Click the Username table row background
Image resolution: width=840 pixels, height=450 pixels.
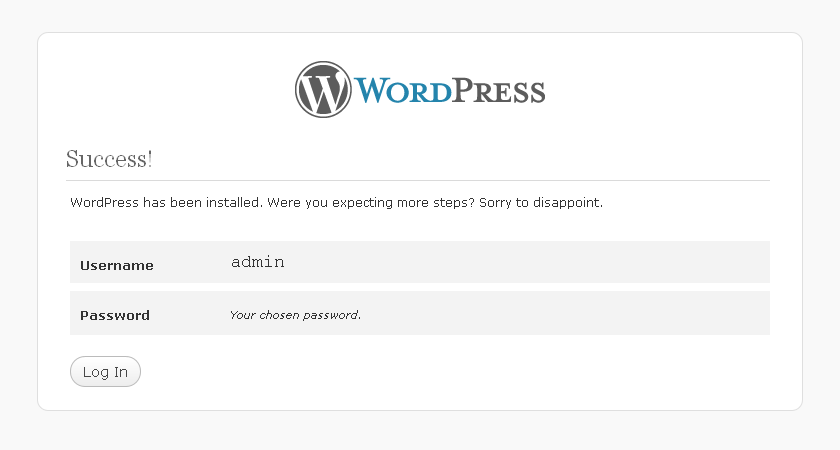tap(420, 262)
